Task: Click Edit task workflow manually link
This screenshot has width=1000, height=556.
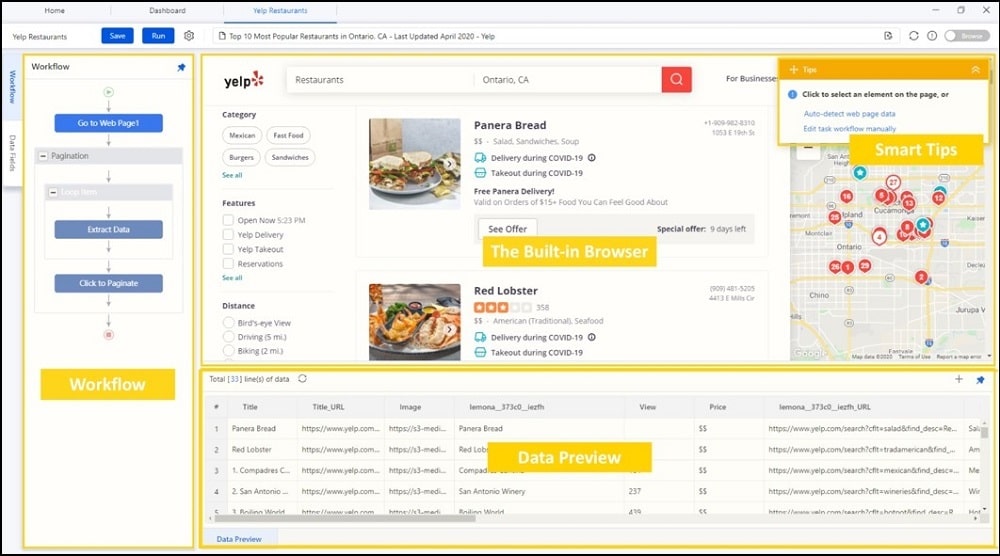Action: click(x=849, y=129)
